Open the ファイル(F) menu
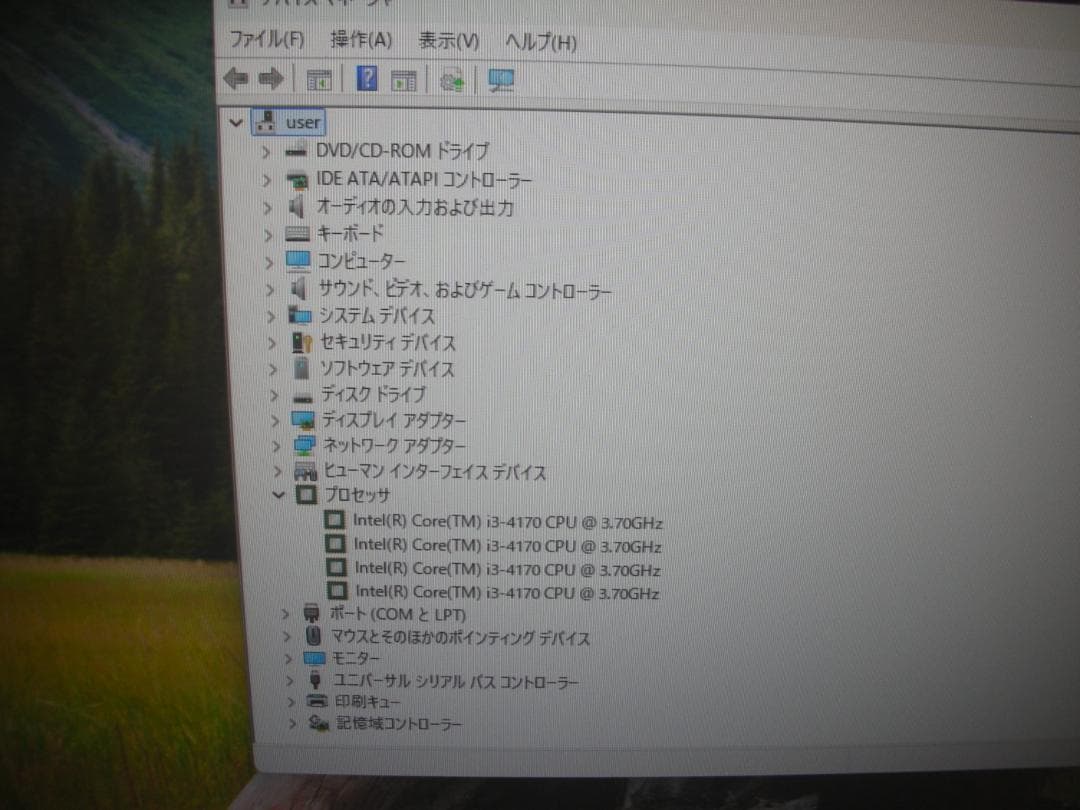Image resolution: width=1080 pixels, height=810 pixels. pos(266,42)
